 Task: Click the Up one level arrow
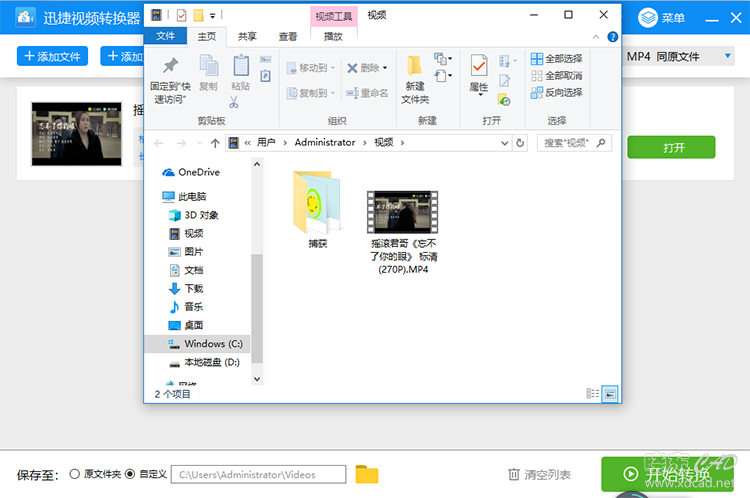click(x=215, y=143)
